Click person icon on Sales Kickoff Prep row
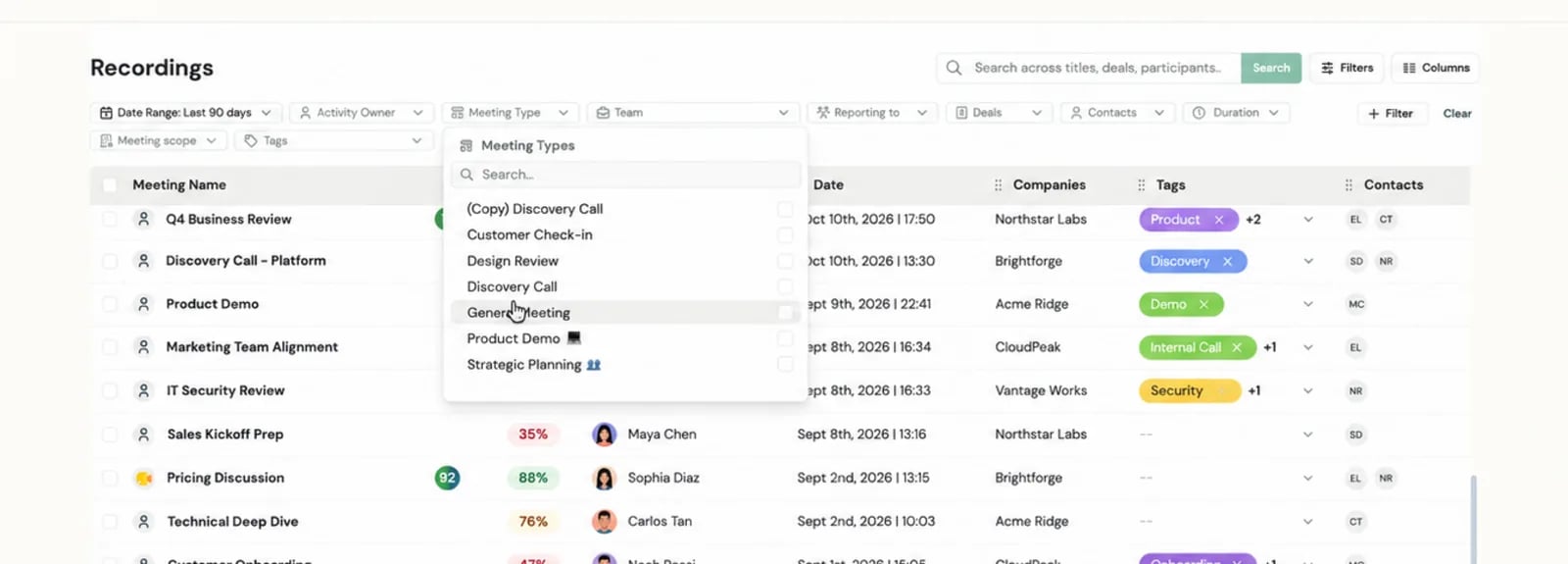The height and width of the screenshot is (564, 1568). (x=144, y=435)
